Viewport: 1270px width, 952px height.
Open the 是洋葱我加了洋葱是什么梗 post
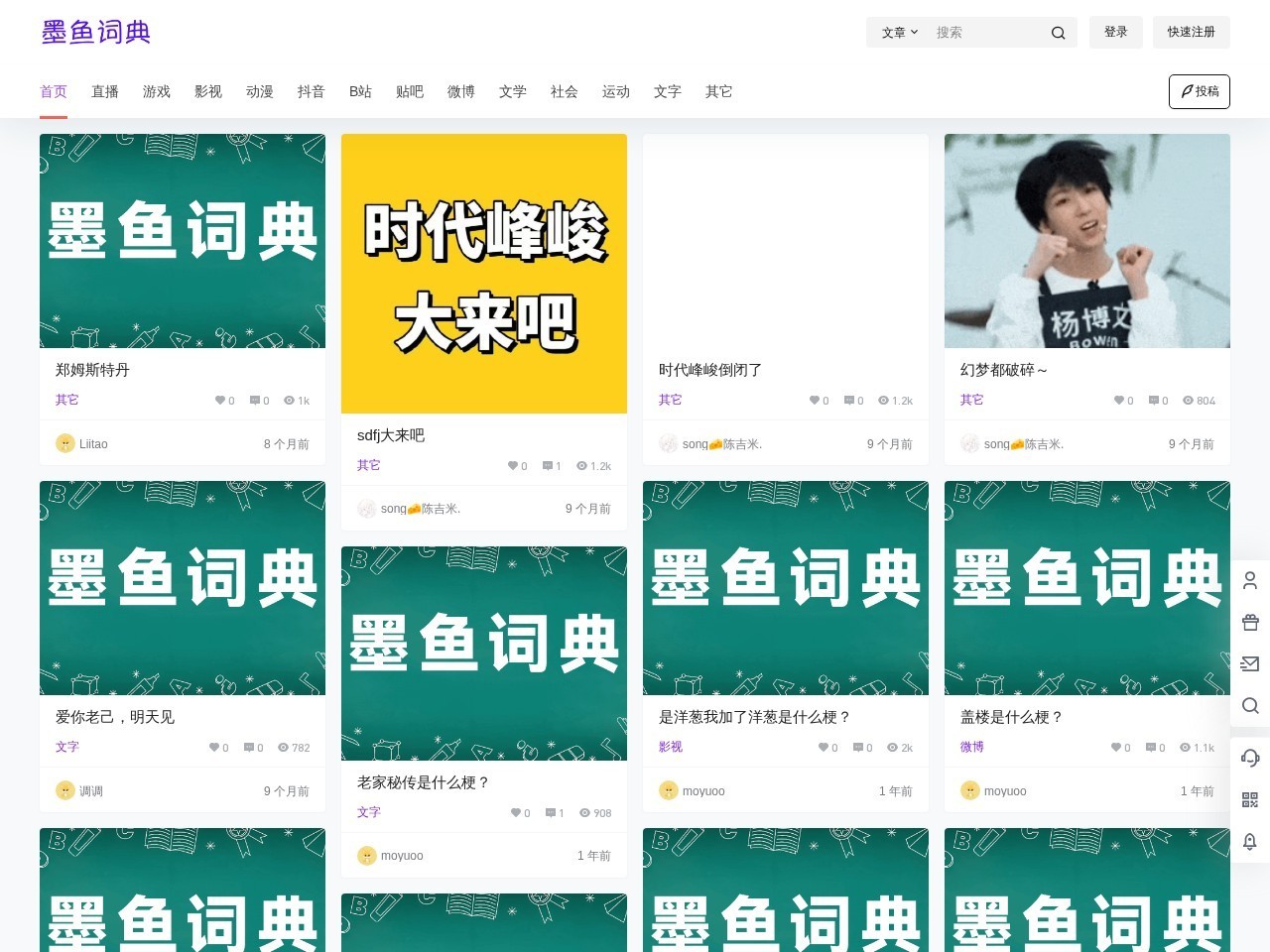755,717
